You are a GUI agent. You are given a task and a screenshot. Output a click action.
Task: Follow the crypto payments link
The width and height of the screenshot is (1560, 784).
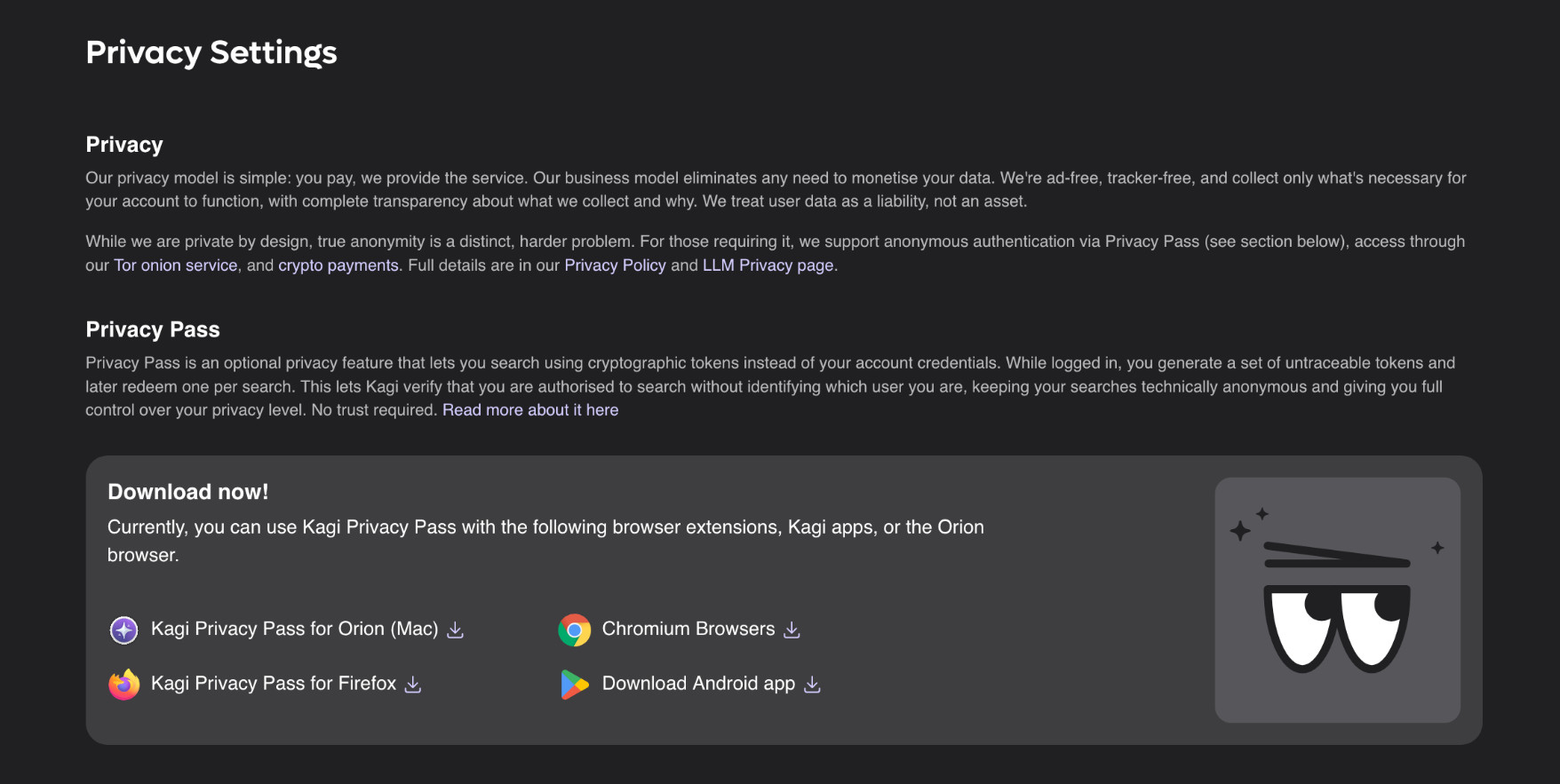point(338,265)
